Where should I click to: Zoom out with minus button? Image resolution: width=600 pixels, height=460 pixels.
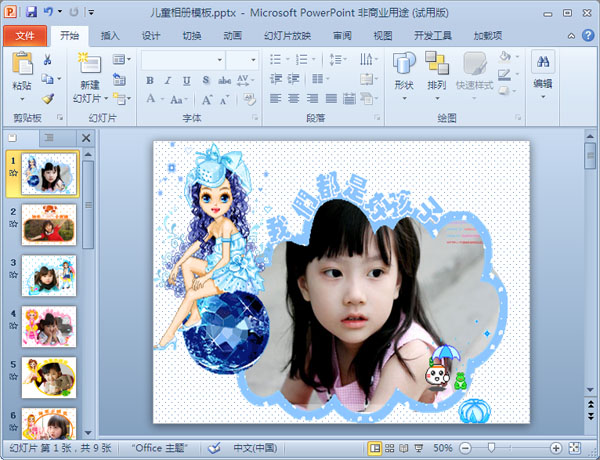465,448
